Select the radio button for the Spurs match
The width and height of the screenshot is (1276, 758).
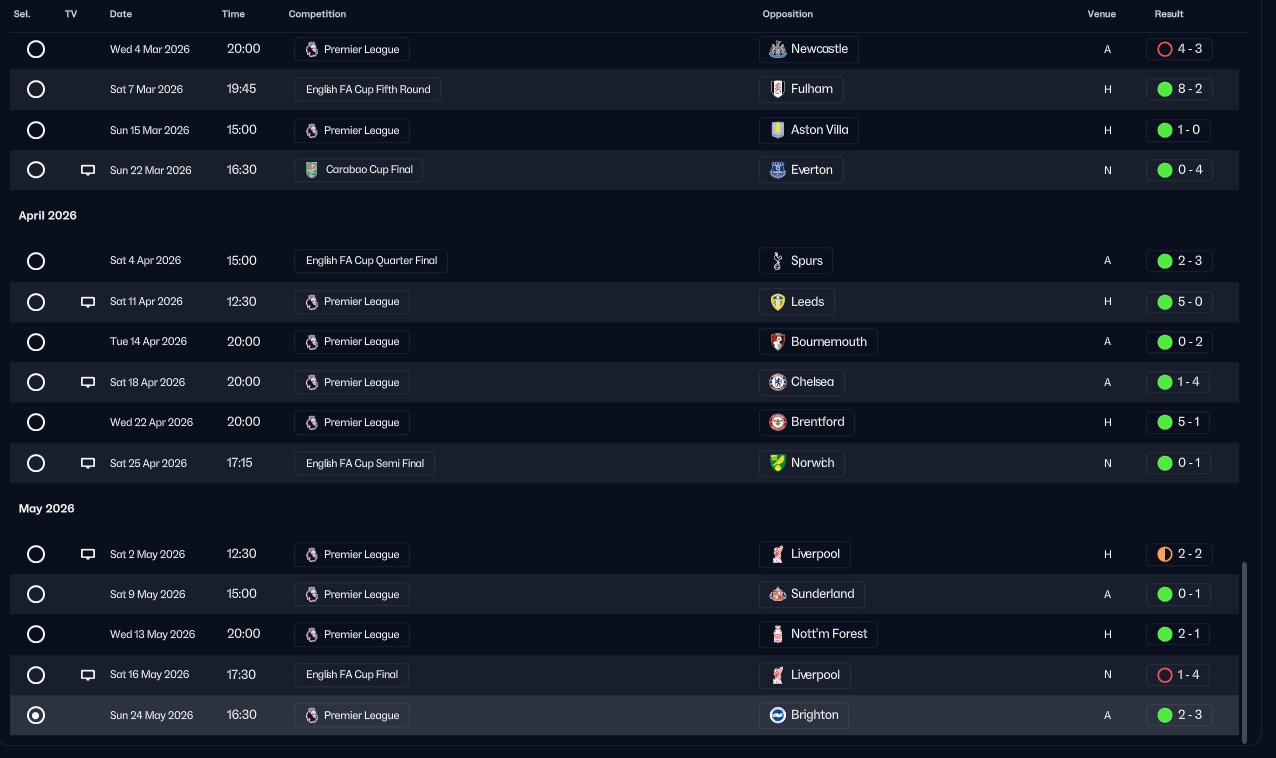point(36,261)
